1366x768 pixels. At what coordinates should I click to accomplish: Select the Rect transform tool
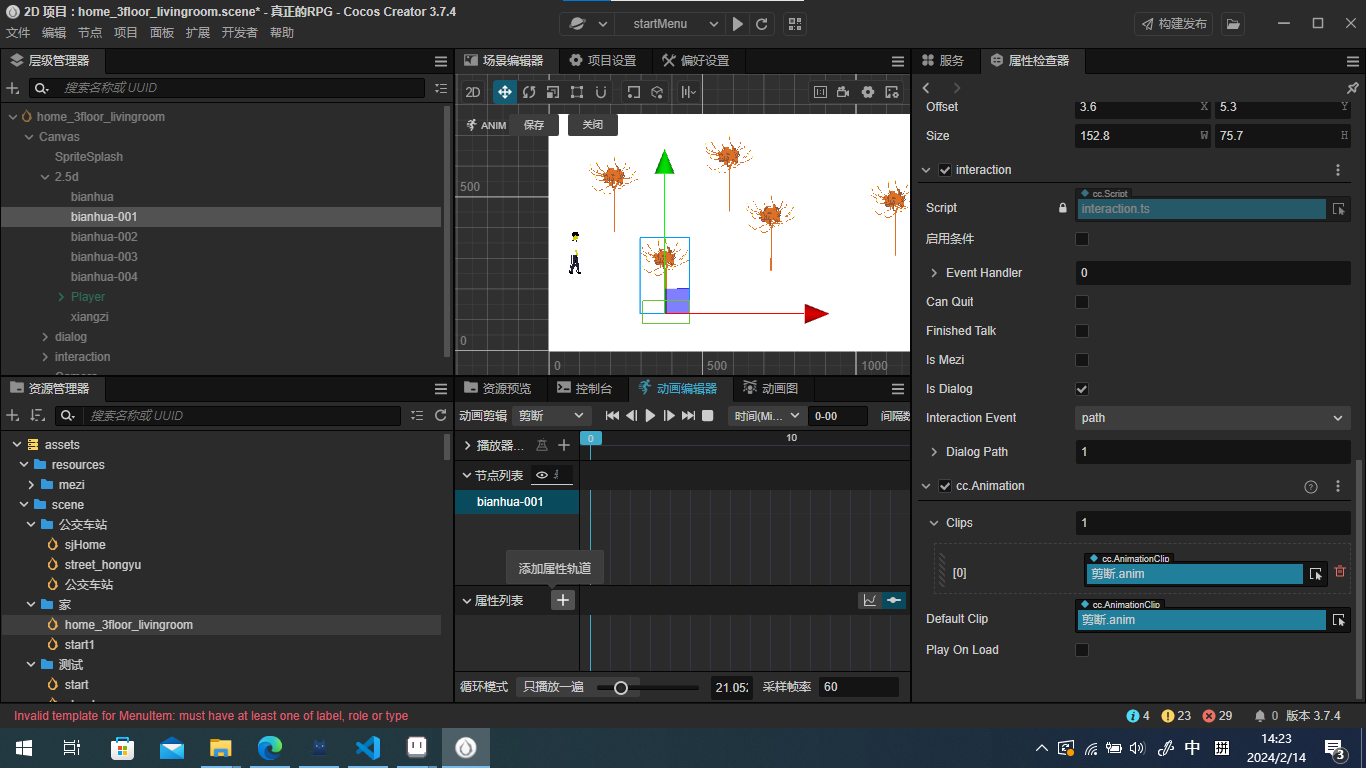tap(577, 92)
